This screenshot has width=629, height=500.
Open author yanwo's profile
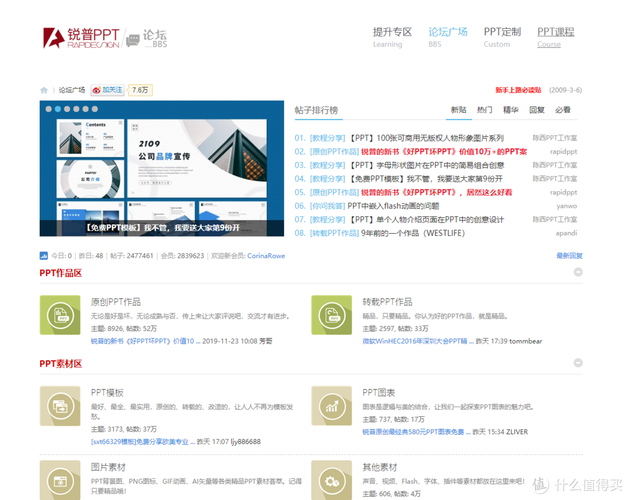coord(566,206)
